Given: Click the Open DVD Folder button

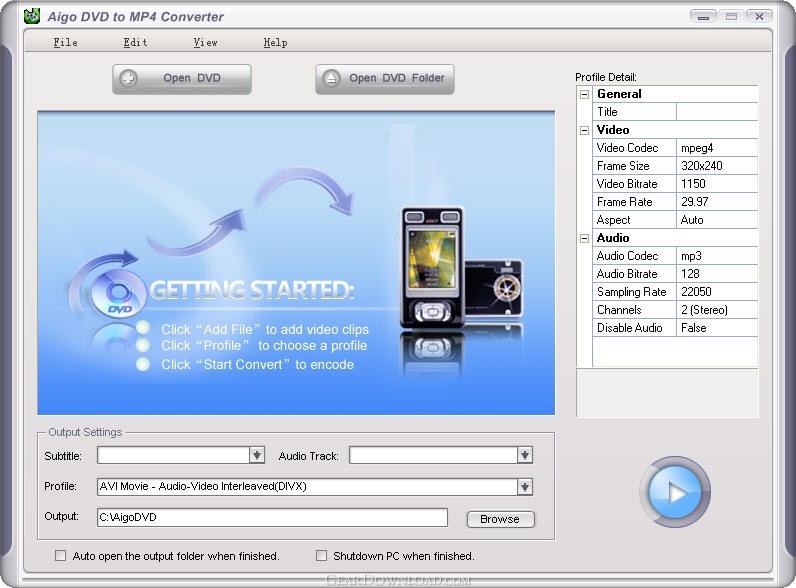Looking at the screenshot, I should click(385, 78).
